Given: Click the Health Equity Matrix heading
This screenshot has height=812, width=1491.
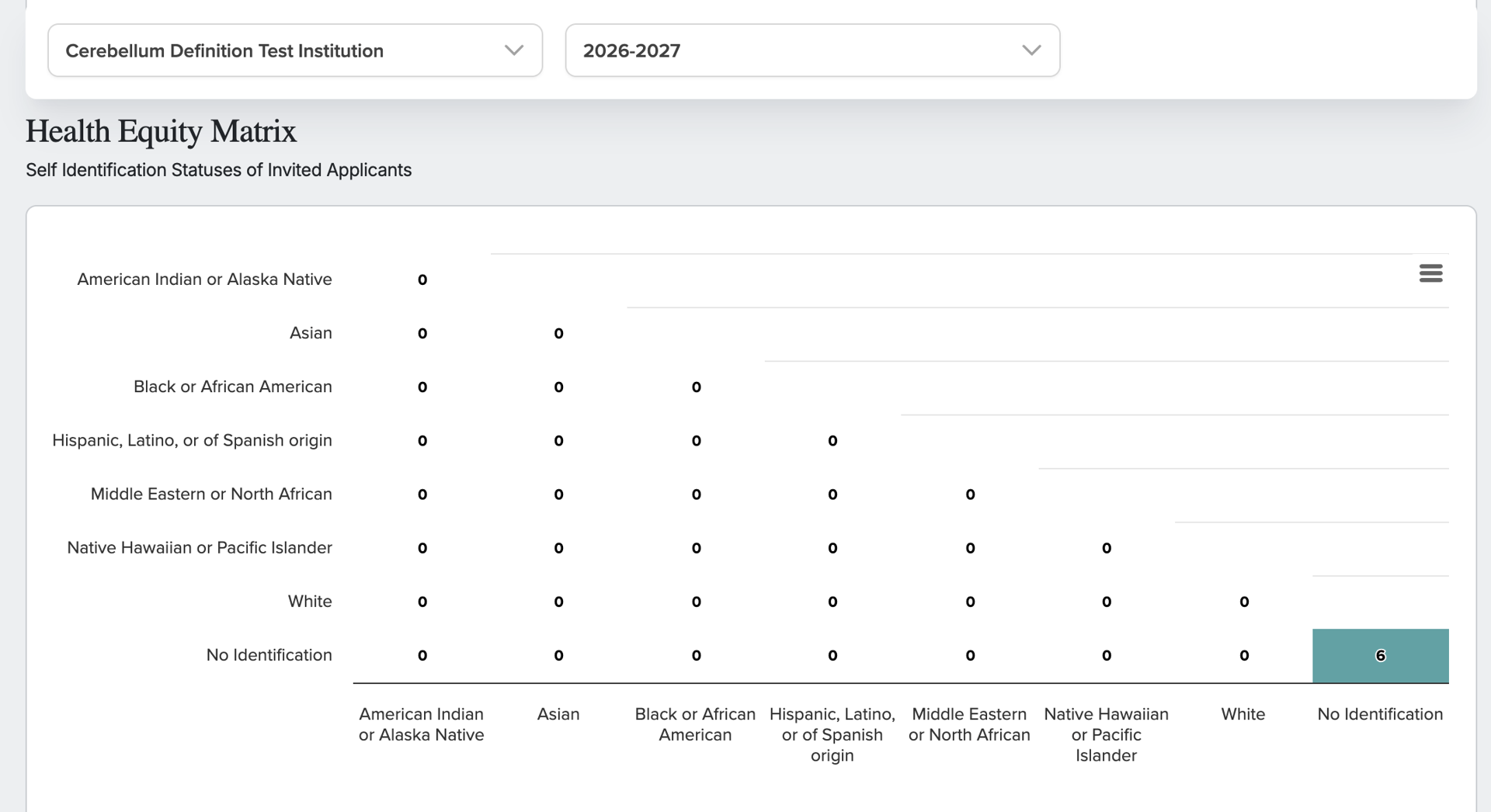Looking at the screenshot, I should coord(161,131).
